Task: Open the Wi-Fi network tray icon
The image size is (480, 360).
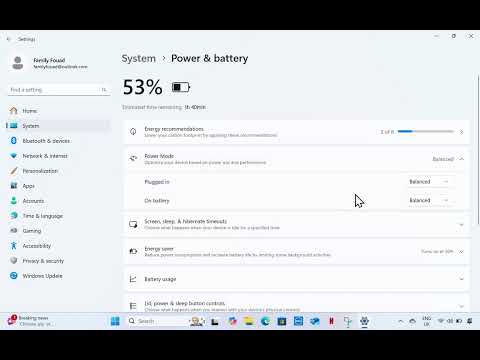Action: 441,321
